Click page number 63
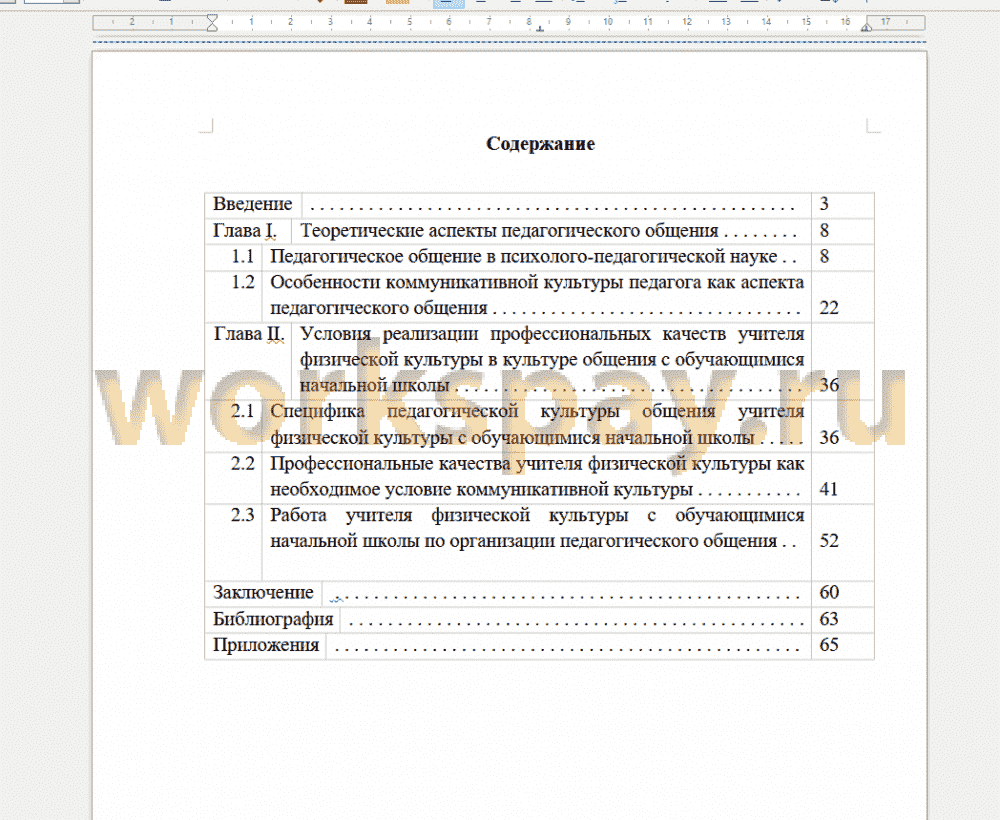The height and width of the screenshot is (820, 1000). point(828,619)
